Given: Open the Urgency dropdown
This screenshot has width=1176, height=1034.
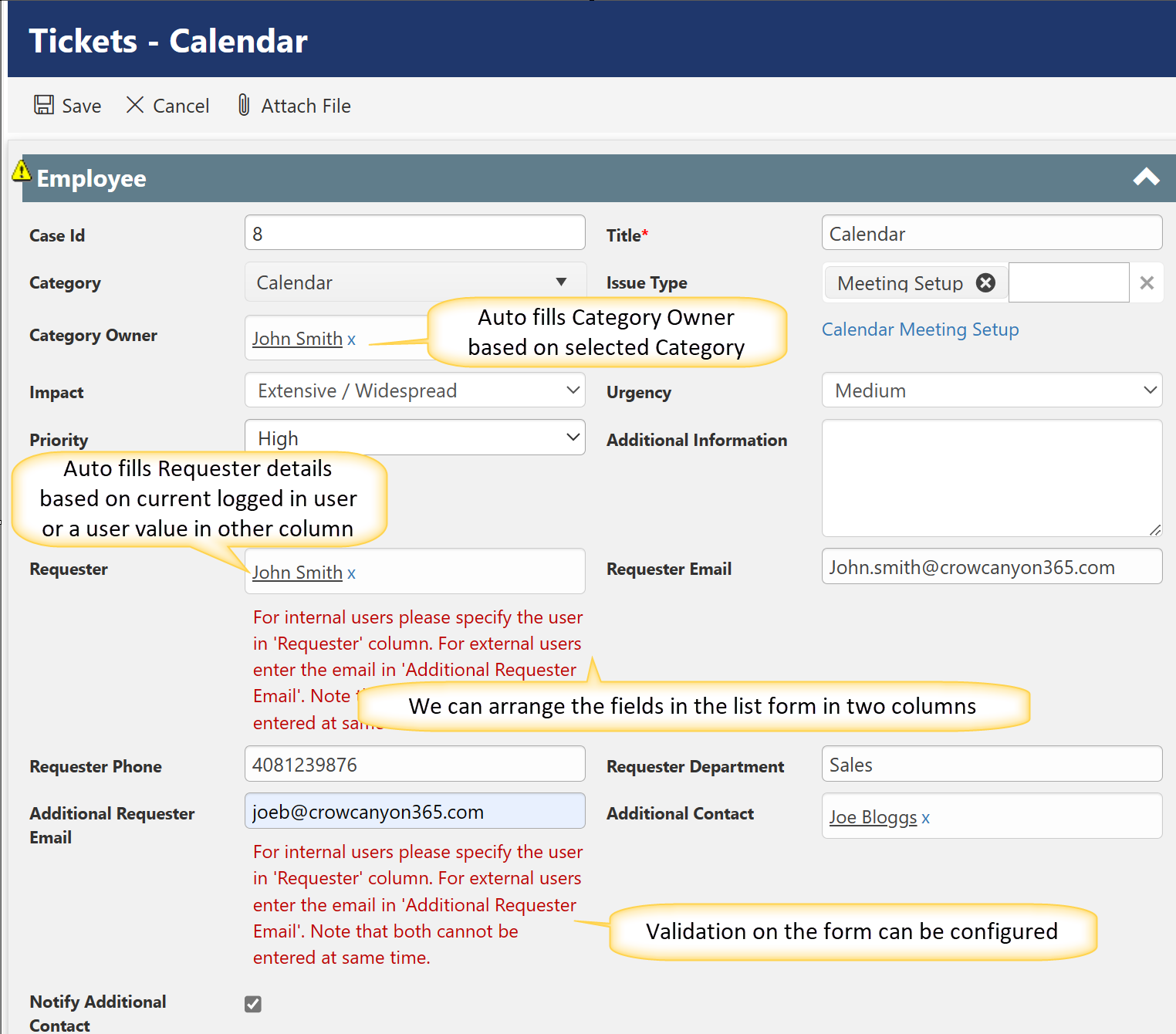Looking at the screenshot, I should pos(992,390).
